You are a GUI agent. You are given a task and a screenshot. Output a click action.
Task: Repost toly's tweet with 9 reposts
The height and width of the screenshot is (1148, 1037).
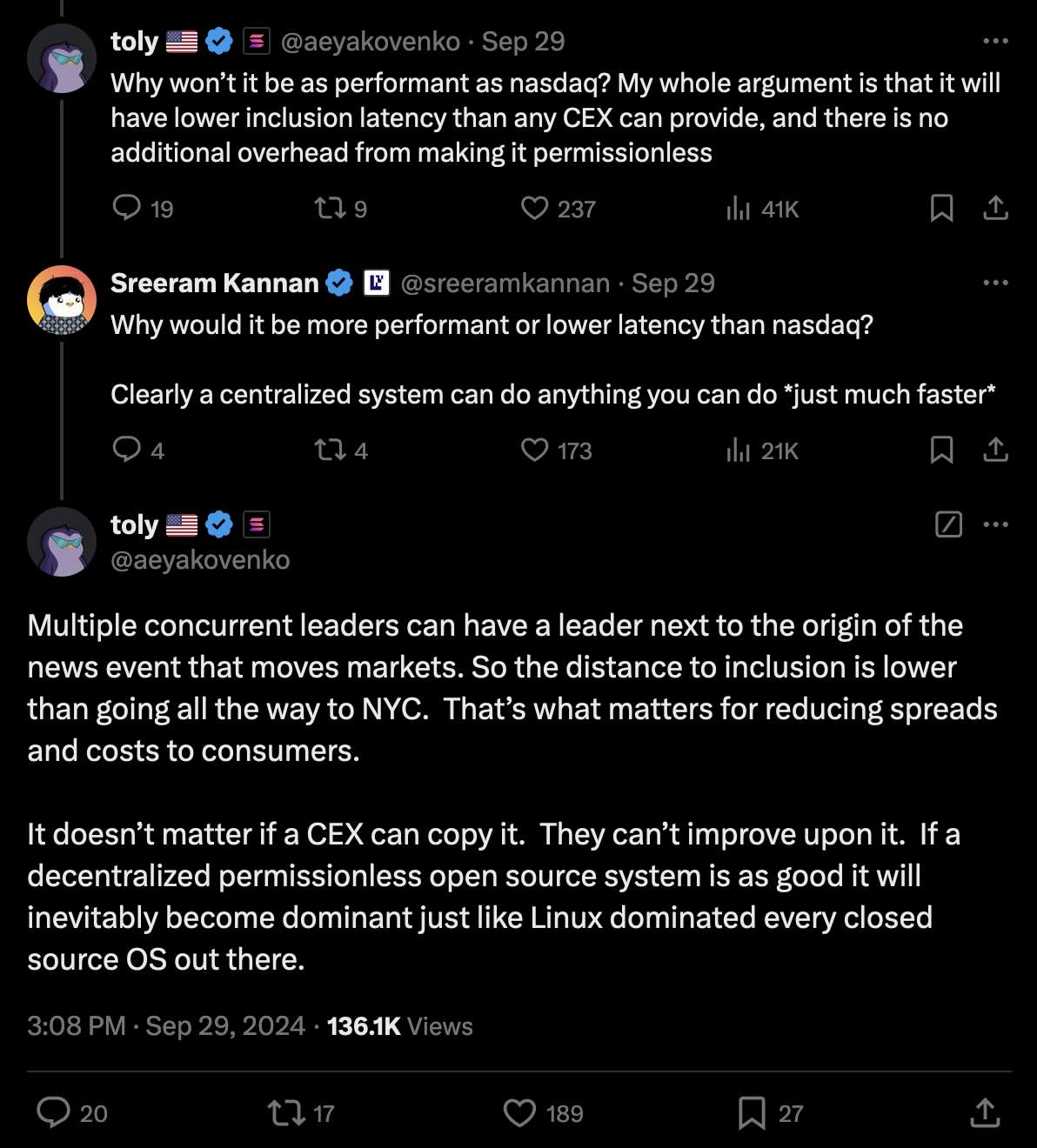tap(329, 208)
